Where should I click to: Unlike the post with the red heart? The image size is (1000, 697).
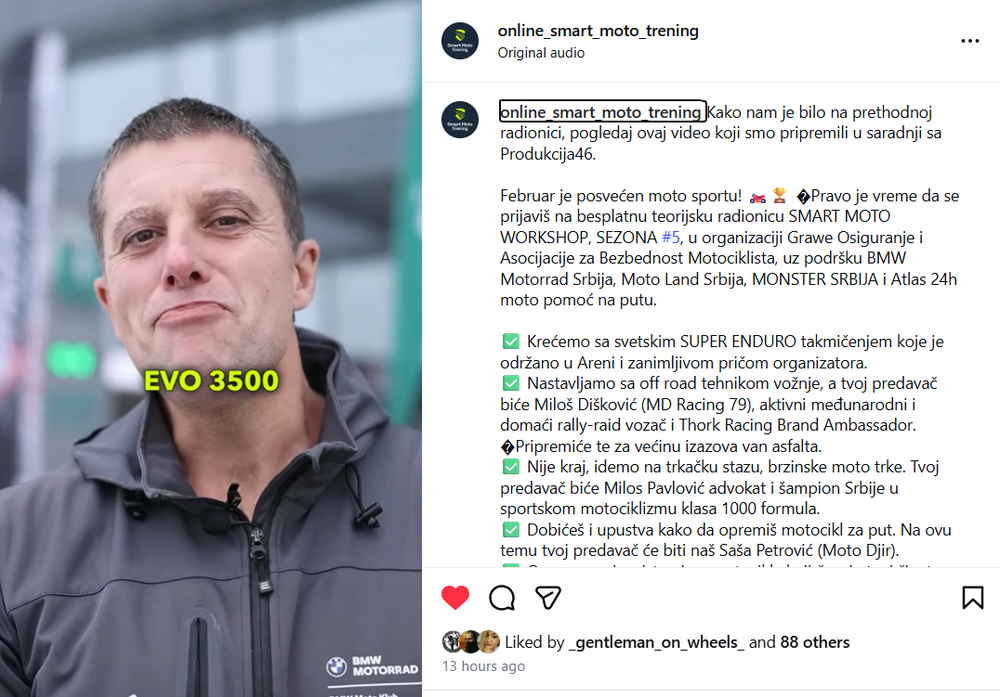pyautogui.click(x=455, y=598)
